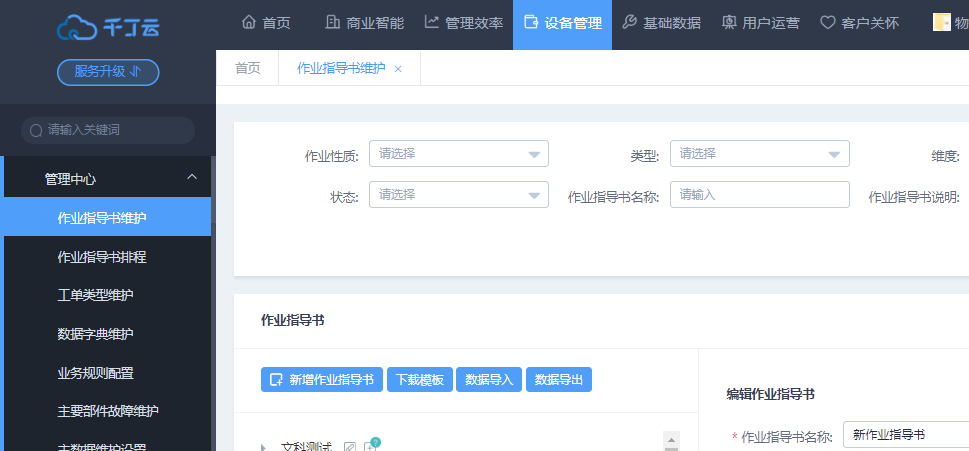Click the 基础数据 wrench icon
Image resolution: width=969 pixels, height=451 pixels.
pos(629,23)
